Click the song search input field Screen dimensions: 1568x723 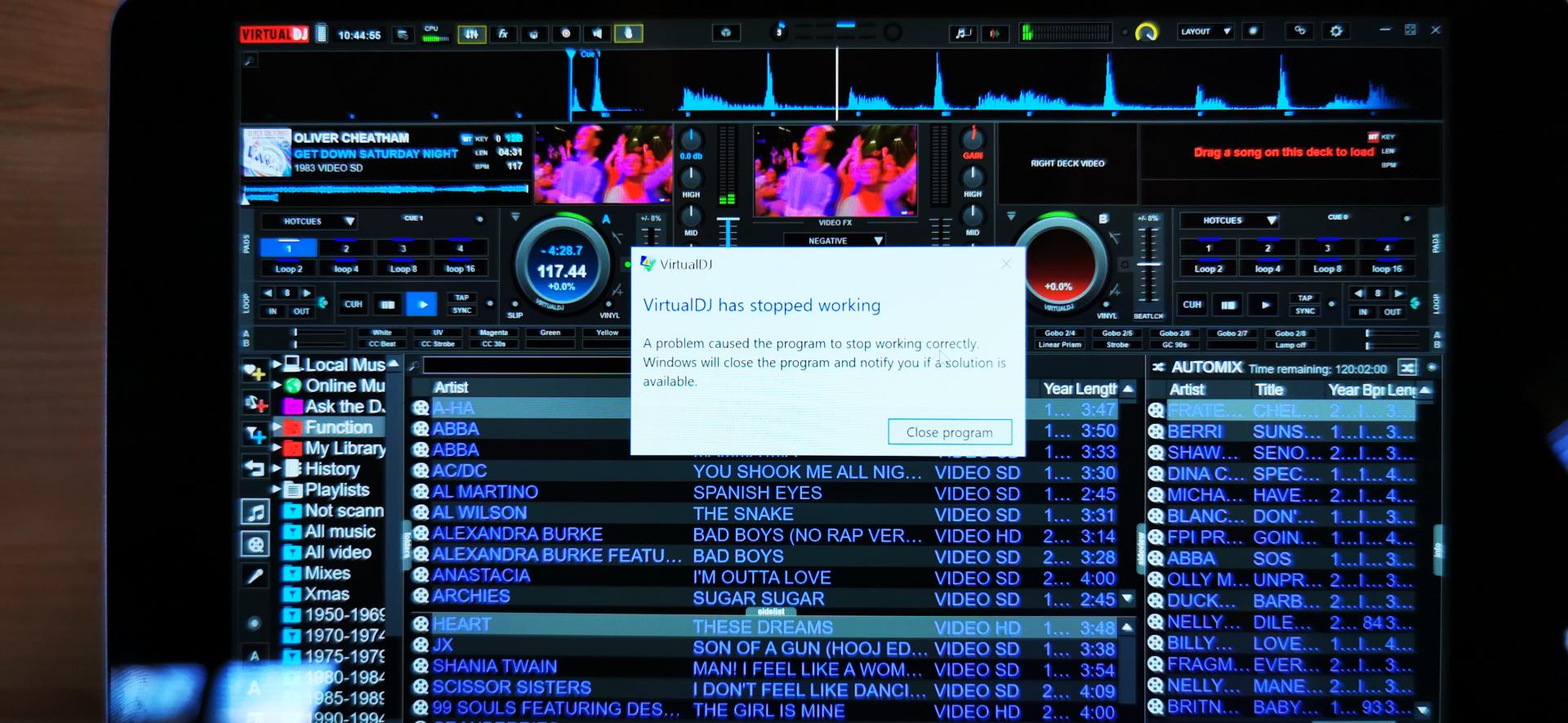point(527,365)
